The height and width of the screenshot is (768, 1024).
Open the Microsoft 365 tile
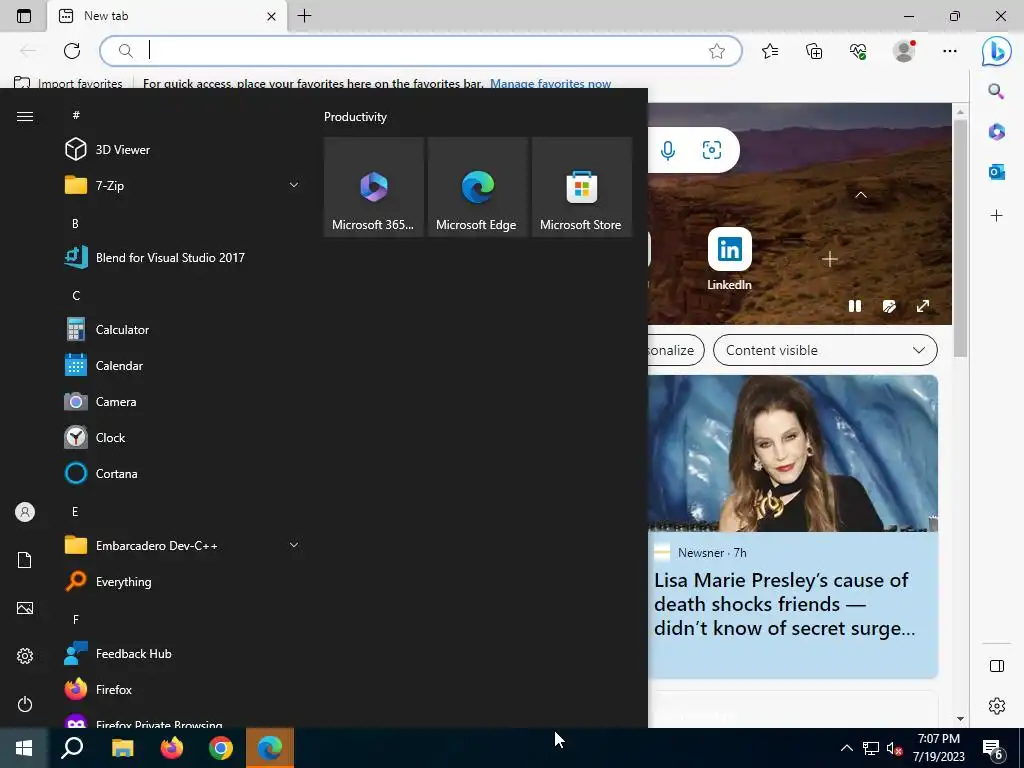pyautogui.click(x=374, y=187)
